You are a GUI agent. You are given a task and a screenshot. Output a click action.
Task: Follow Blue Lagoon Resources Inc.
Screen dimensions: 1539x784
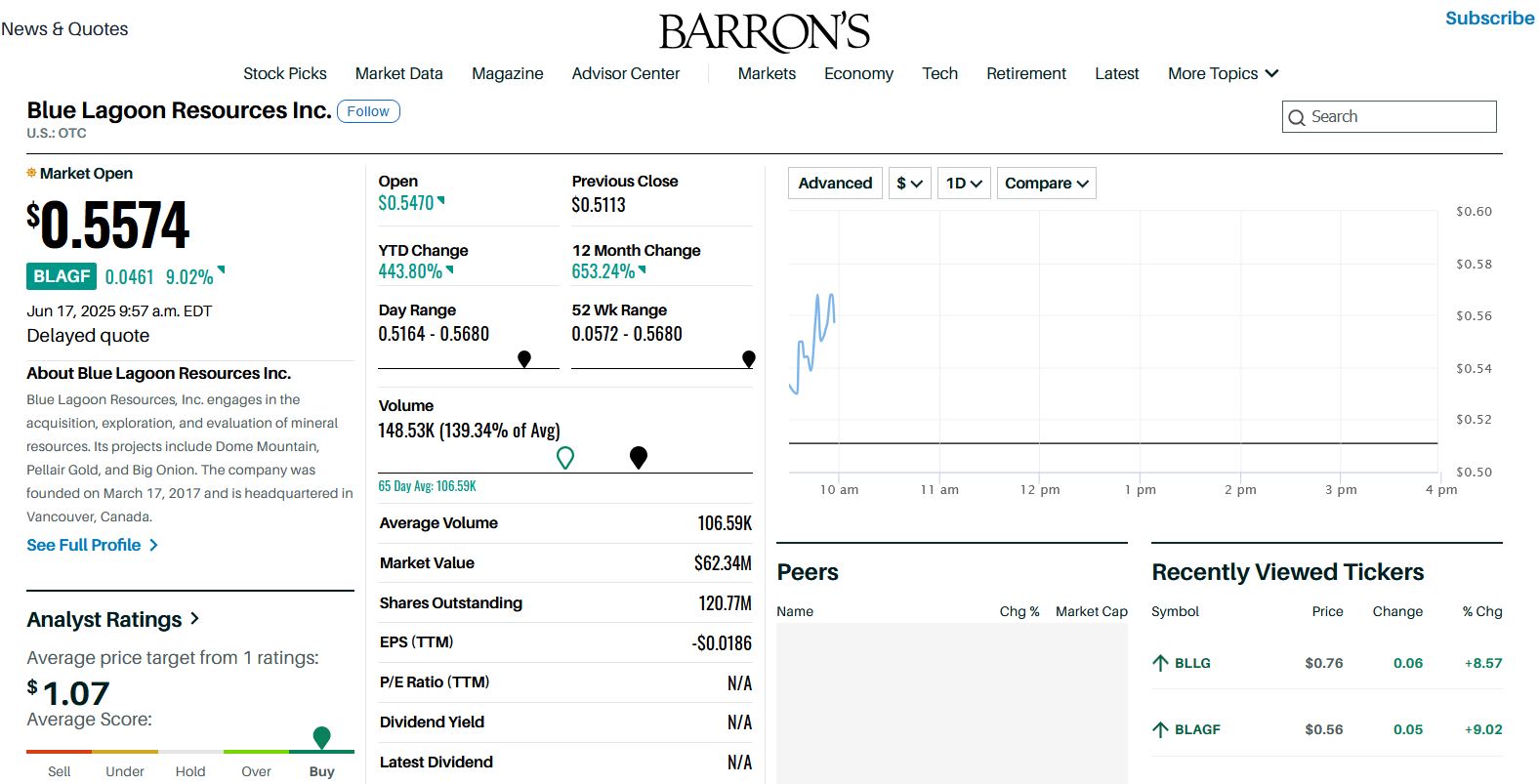pos(368,111)
